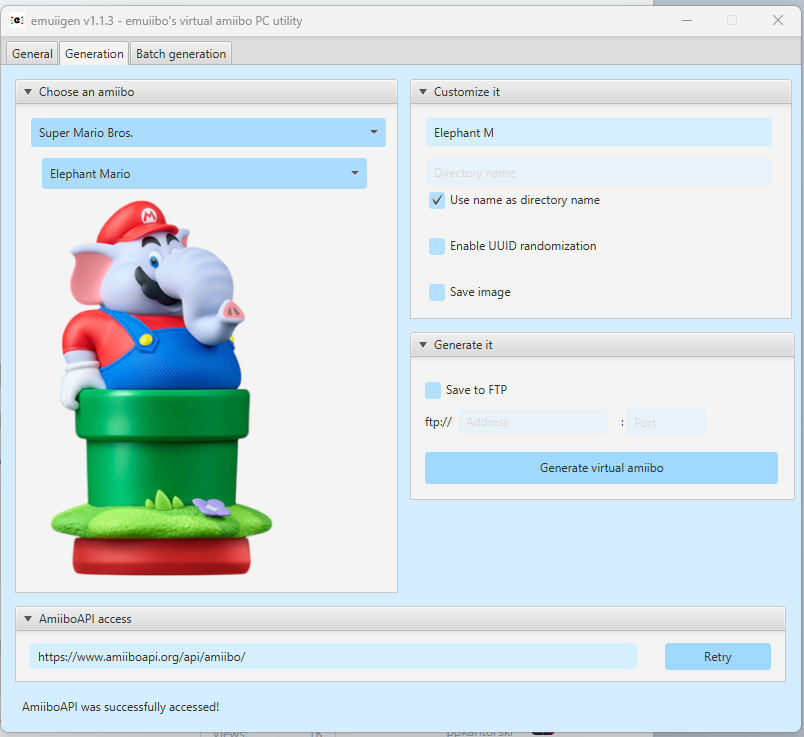
Task: Click the emuiigen app icon in title bar
Action: [17, 20]
